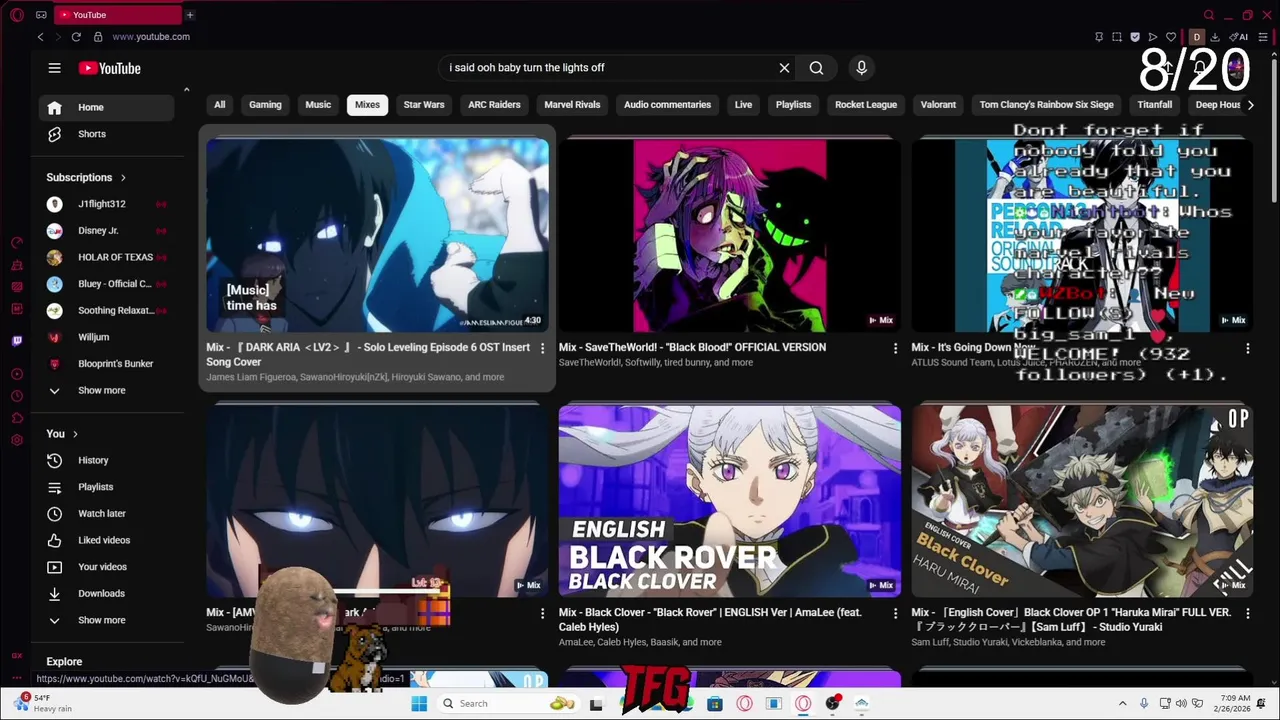Select the Marvel Rivals chip
Image resolution: width=1280 pixels, height=720 pixels.
pos(572,104)
